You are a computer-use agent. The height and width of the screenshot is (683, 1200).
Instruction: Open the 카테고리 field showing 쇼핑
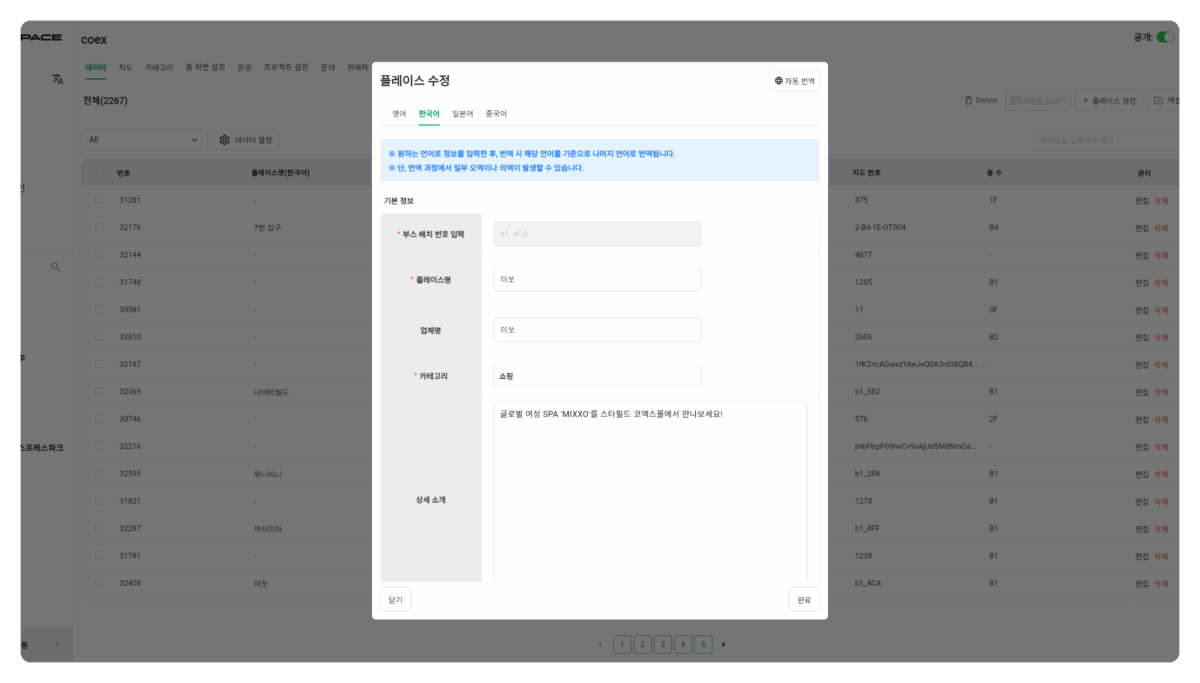coord(597,376)
